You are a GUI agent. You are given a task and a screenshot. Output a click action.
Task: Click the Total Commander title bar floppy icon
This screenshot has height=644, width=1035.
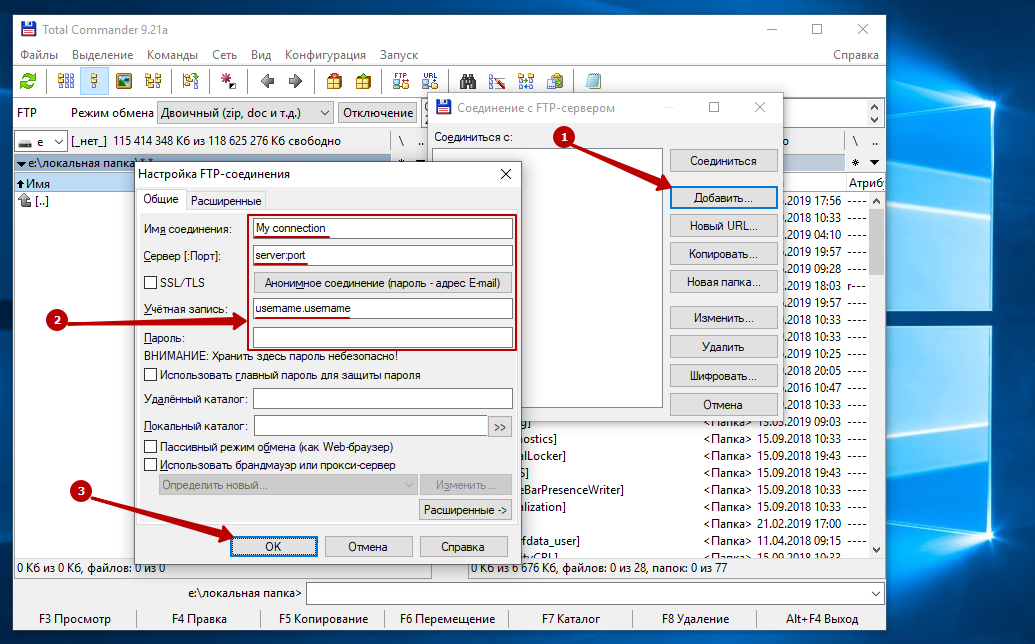pos(28,29)
